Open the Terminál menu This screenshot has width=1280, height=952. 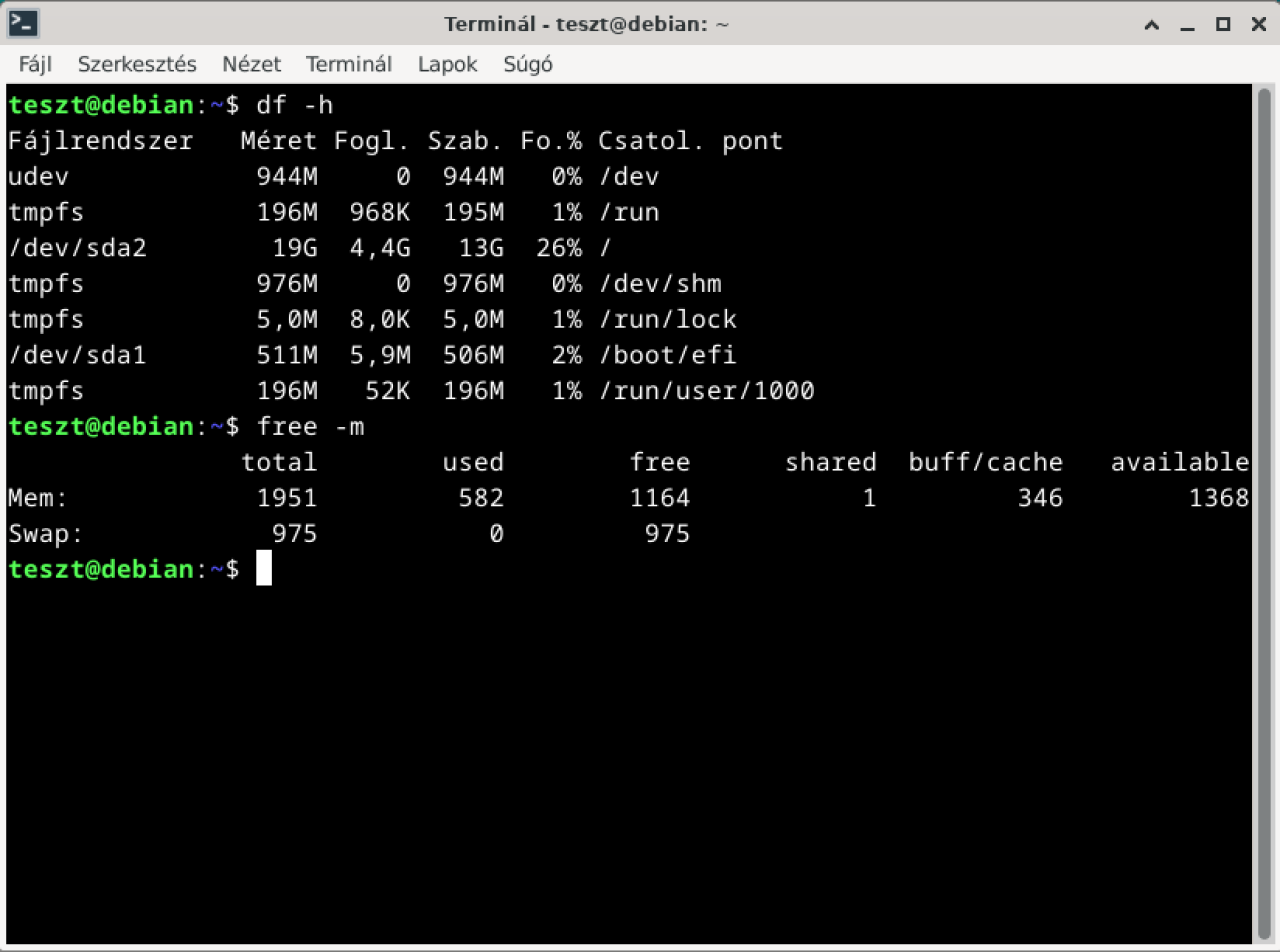pyautogui.click(x=349, y=65)
